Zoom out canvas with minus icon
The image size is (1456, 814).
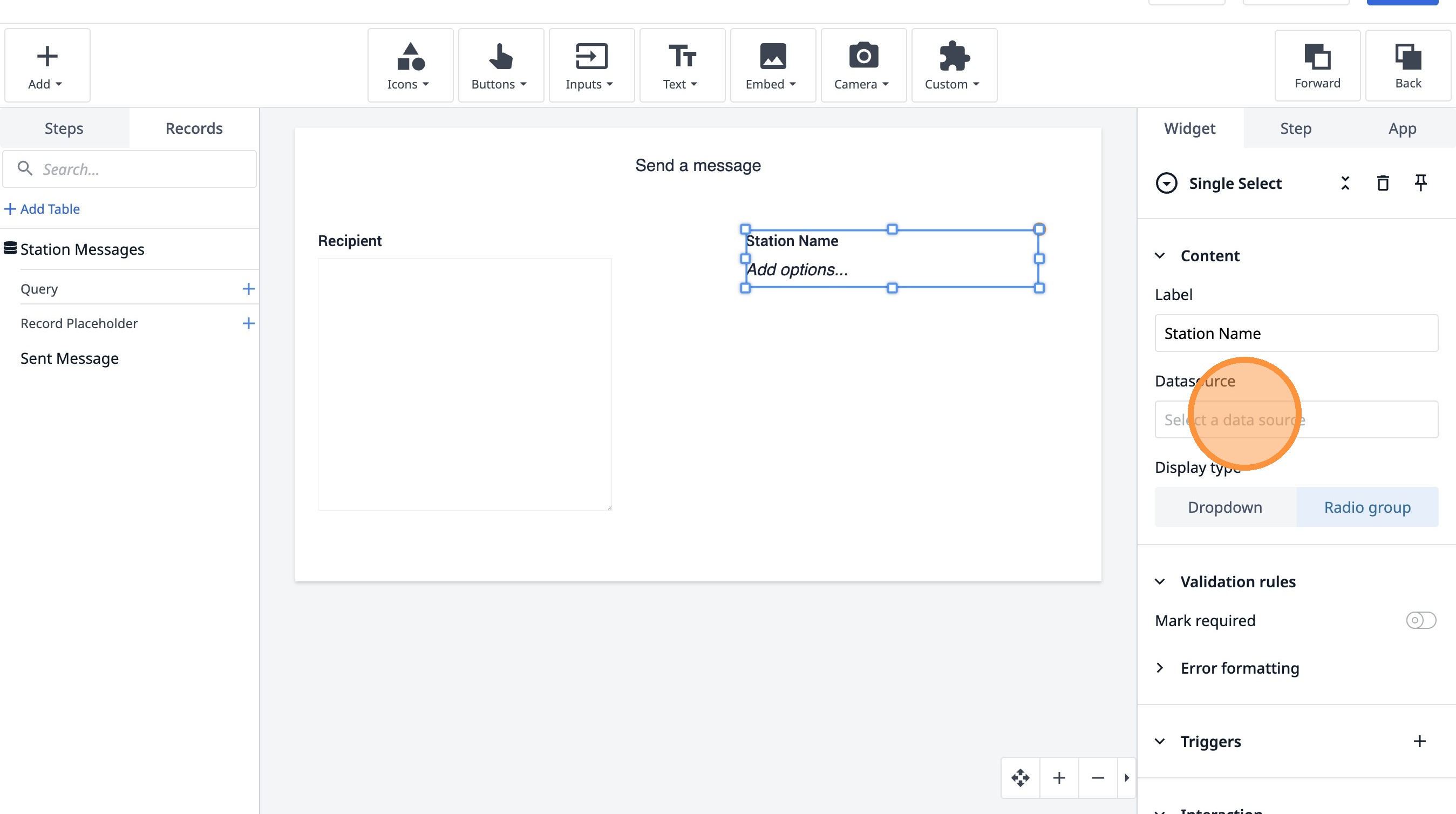[1098, 778]
